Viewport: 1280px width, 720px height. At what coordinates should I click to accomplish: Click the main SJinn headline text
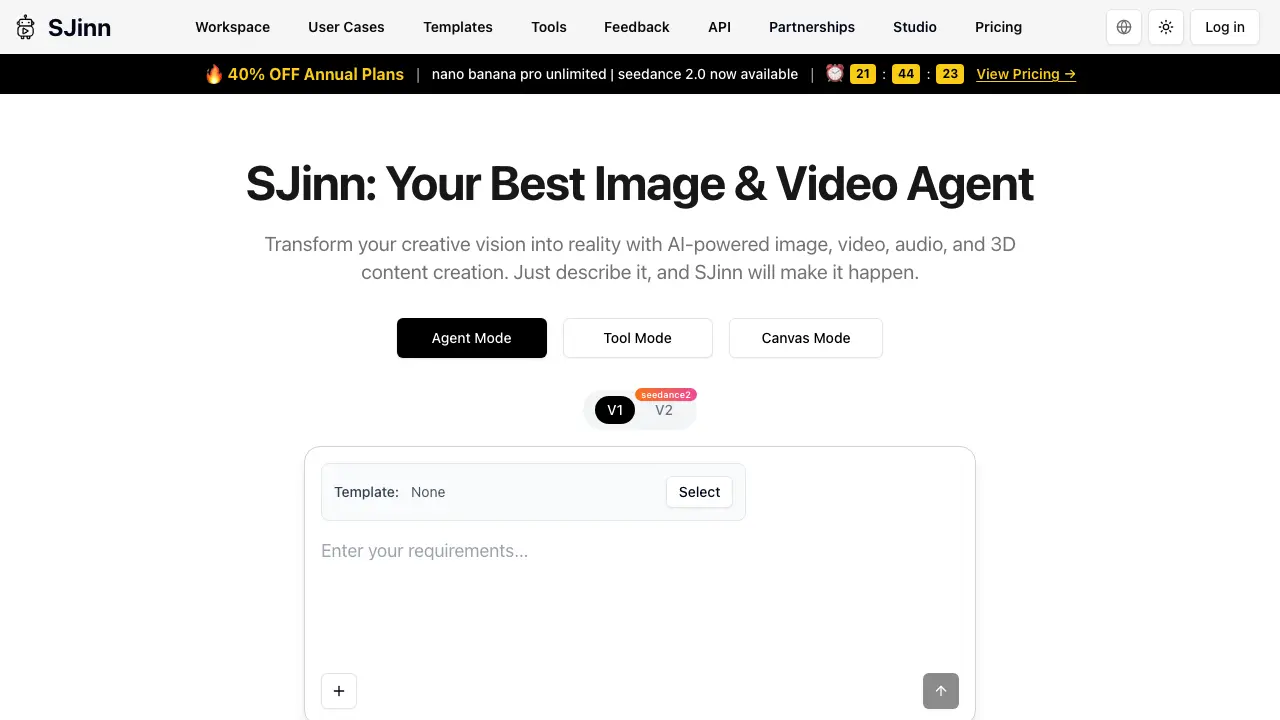tap(640, 184)
